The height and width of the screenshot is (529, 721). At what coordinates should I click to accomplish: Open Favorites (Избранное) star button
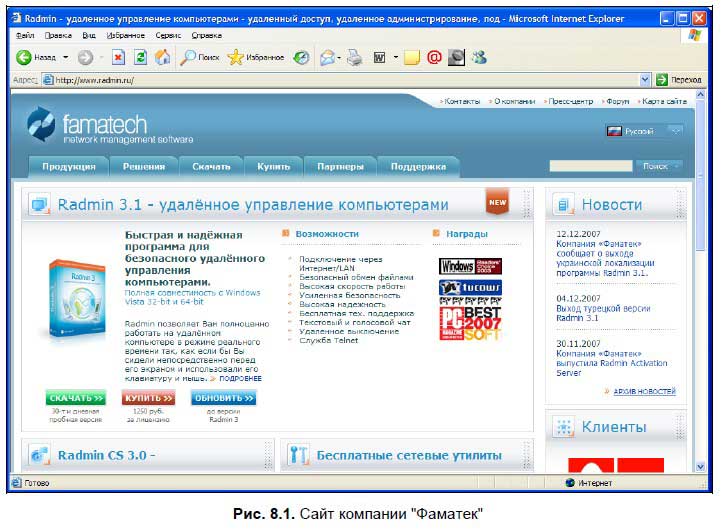click(x=256, y=58)
